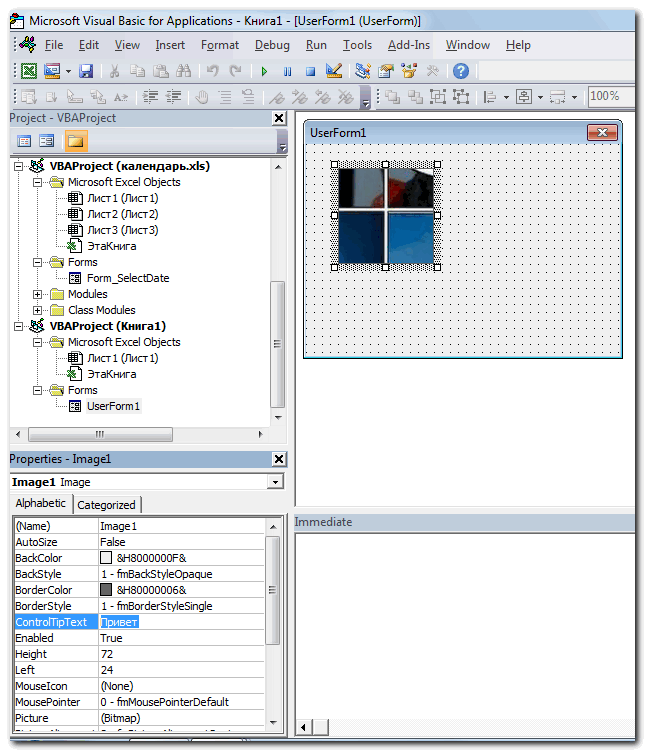This screenshot has width=646, height=752.
Task: Open the Image1 object selector dropdown
Action: pos(275,482)
